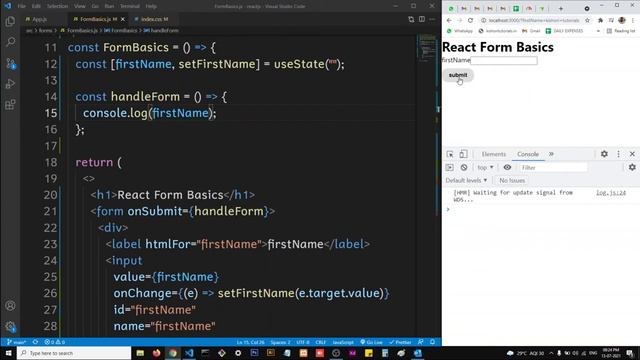Click the Open Changes icon in editor toolbar
This screenshot has height=360, width=640.
pos(411,19)
